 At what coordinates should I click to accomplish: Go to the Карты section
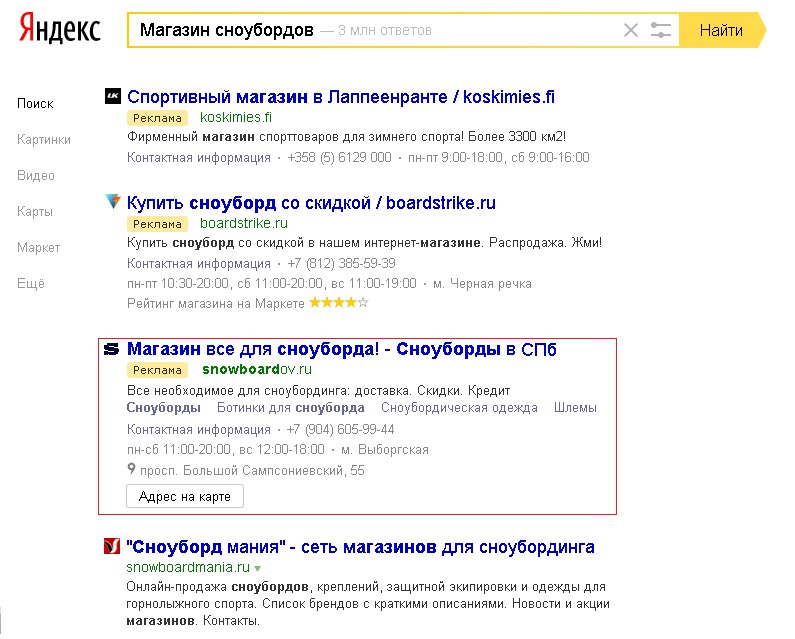(37, 211)
